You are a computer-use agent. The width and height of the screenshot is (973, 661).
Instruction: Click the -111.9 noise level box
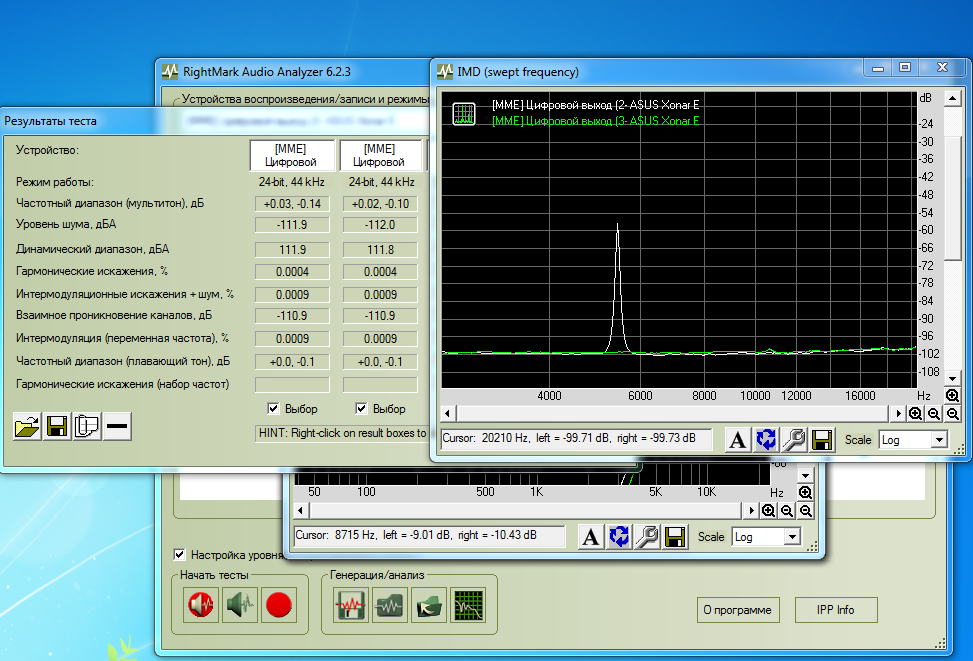click(x=292, y=225)
